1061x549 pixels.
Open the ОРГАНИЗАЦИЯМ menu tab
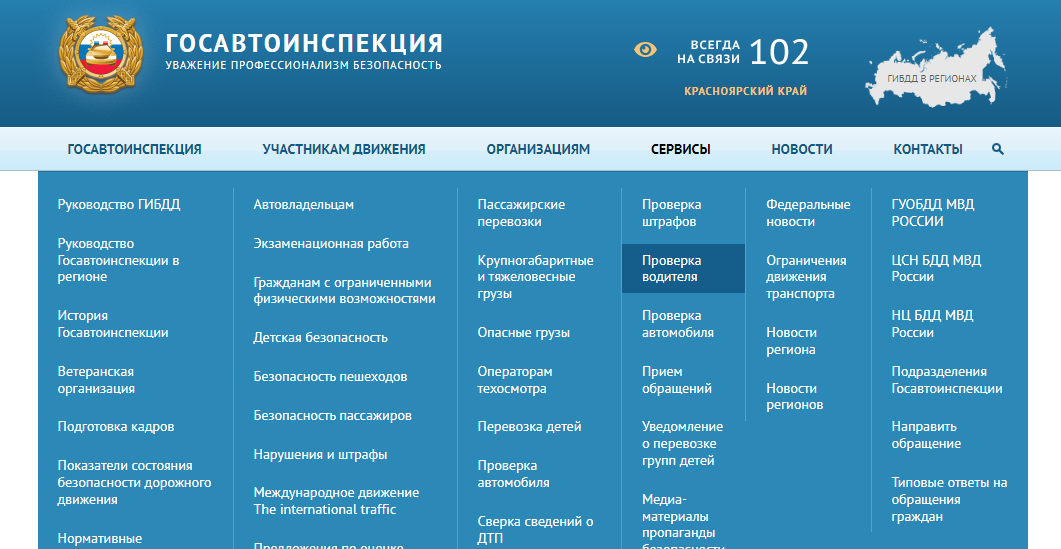pos(538,149)
